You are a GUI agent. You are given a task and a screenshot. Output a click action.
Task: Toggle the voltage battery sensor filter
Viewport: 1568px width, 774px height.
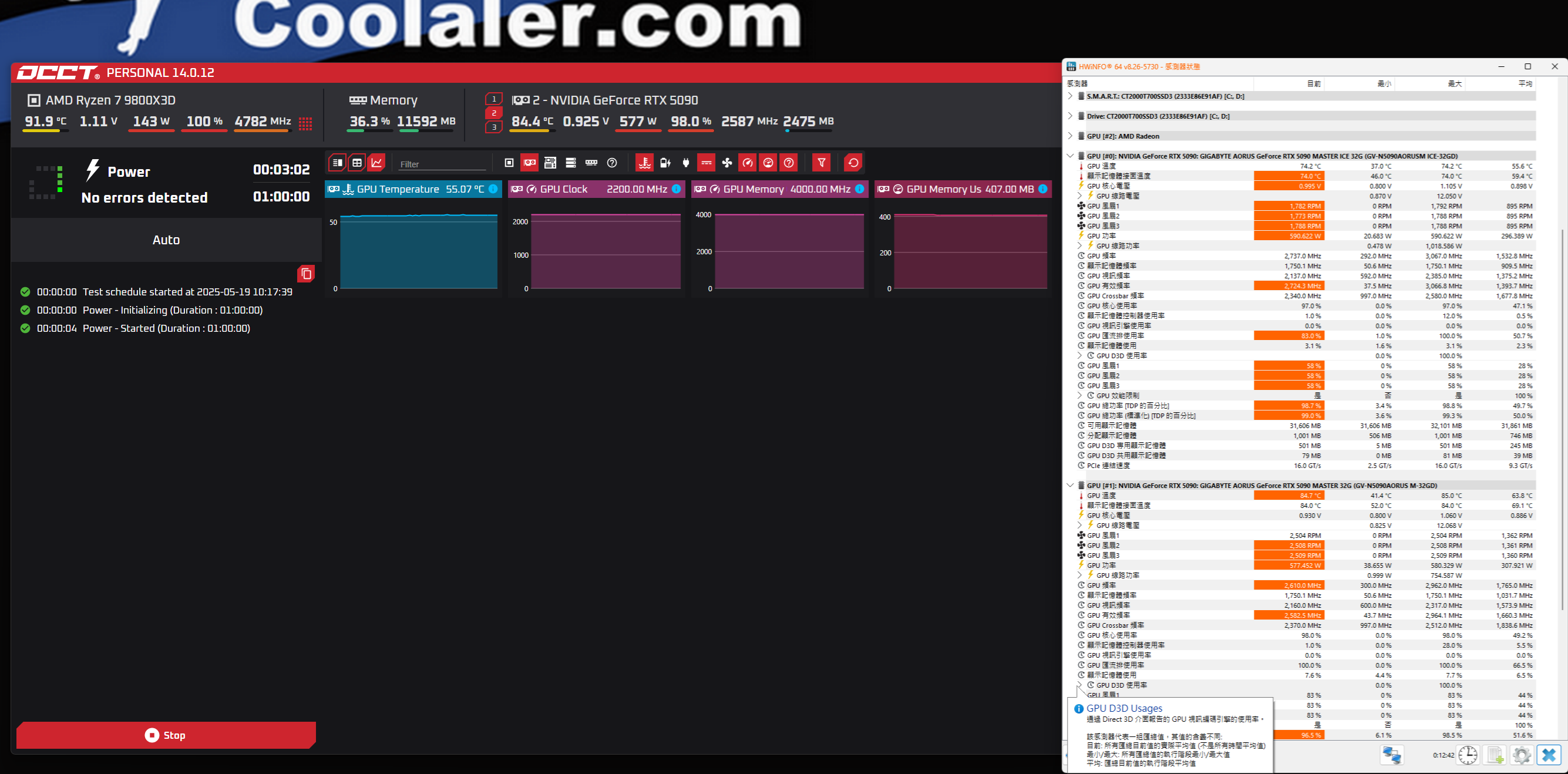tap(665, 163)
